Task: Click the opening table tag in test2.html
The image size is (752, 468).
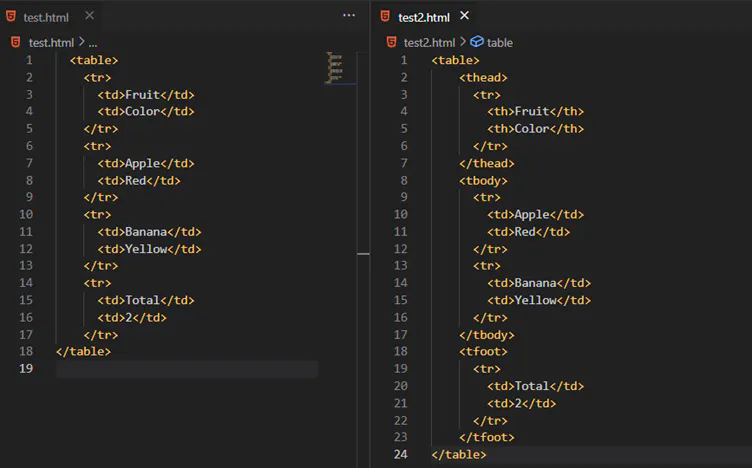Action: 455,60
